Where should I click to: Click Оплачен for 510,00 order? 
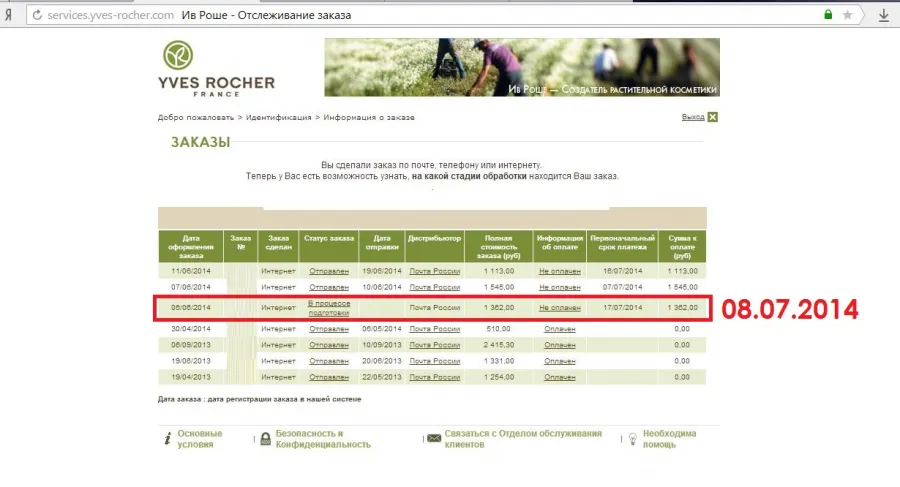point(560,329)
